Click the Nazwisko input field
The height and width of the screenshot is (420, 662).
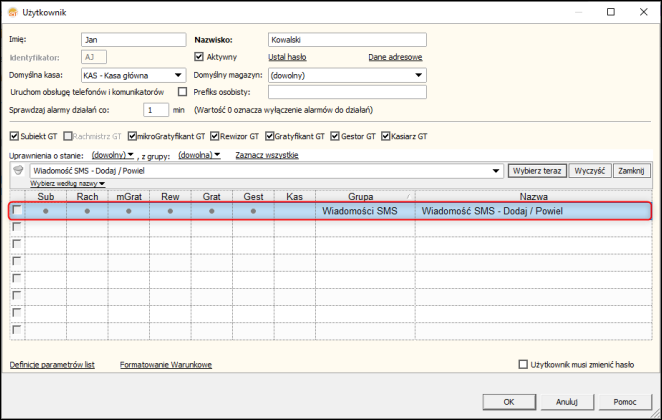(347, 40)
